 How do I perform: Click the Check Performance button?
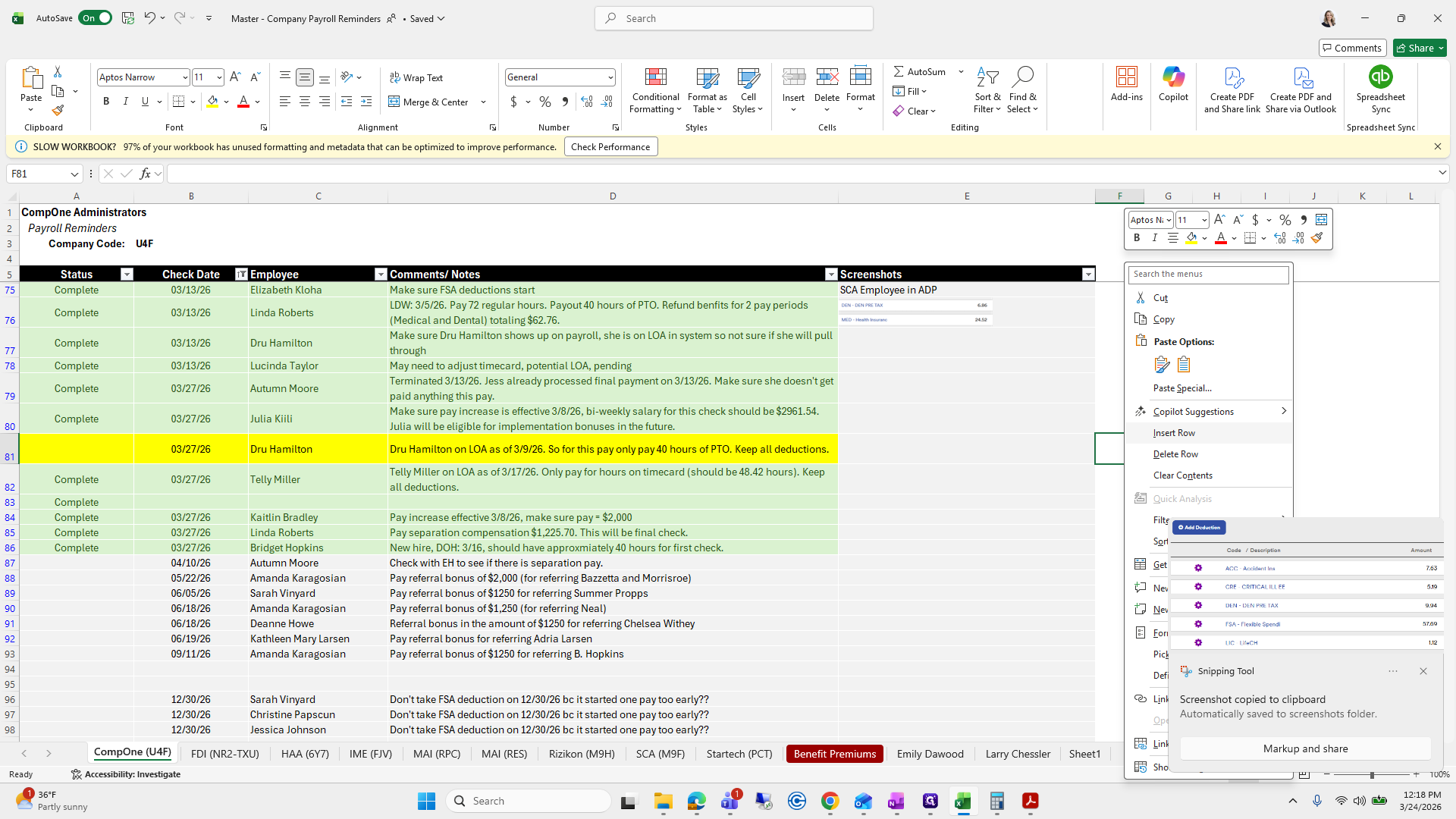pyautogui.click(x=610, y=146)
